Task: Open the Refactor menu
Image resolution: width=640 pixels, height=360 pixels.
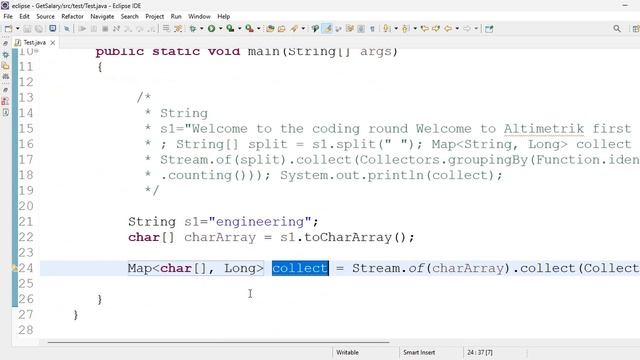Action: tap(72, 16)
